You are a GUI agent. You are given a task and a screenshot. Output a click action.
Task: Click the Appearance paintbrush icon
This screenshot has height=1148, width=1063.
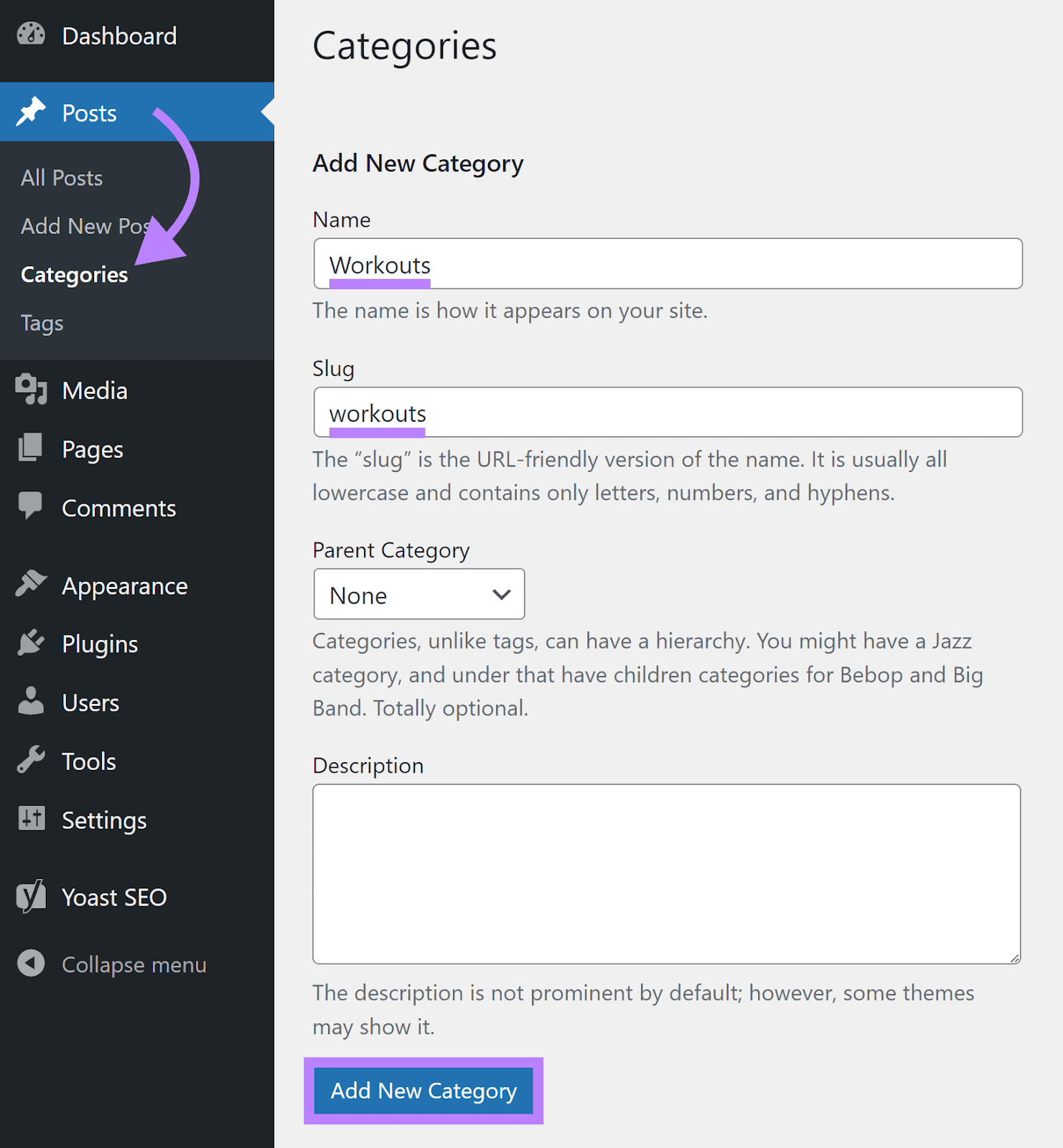click(31, 584)
